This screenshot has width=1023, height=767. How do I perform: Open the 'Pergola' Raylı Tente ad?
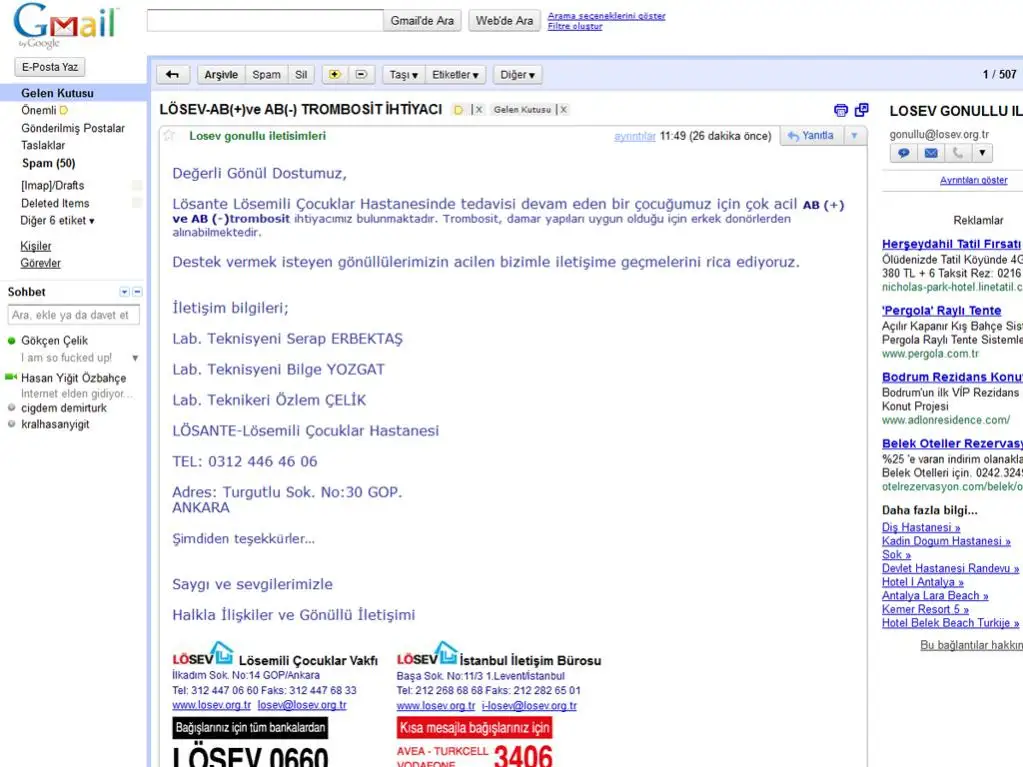pos(941,310)
